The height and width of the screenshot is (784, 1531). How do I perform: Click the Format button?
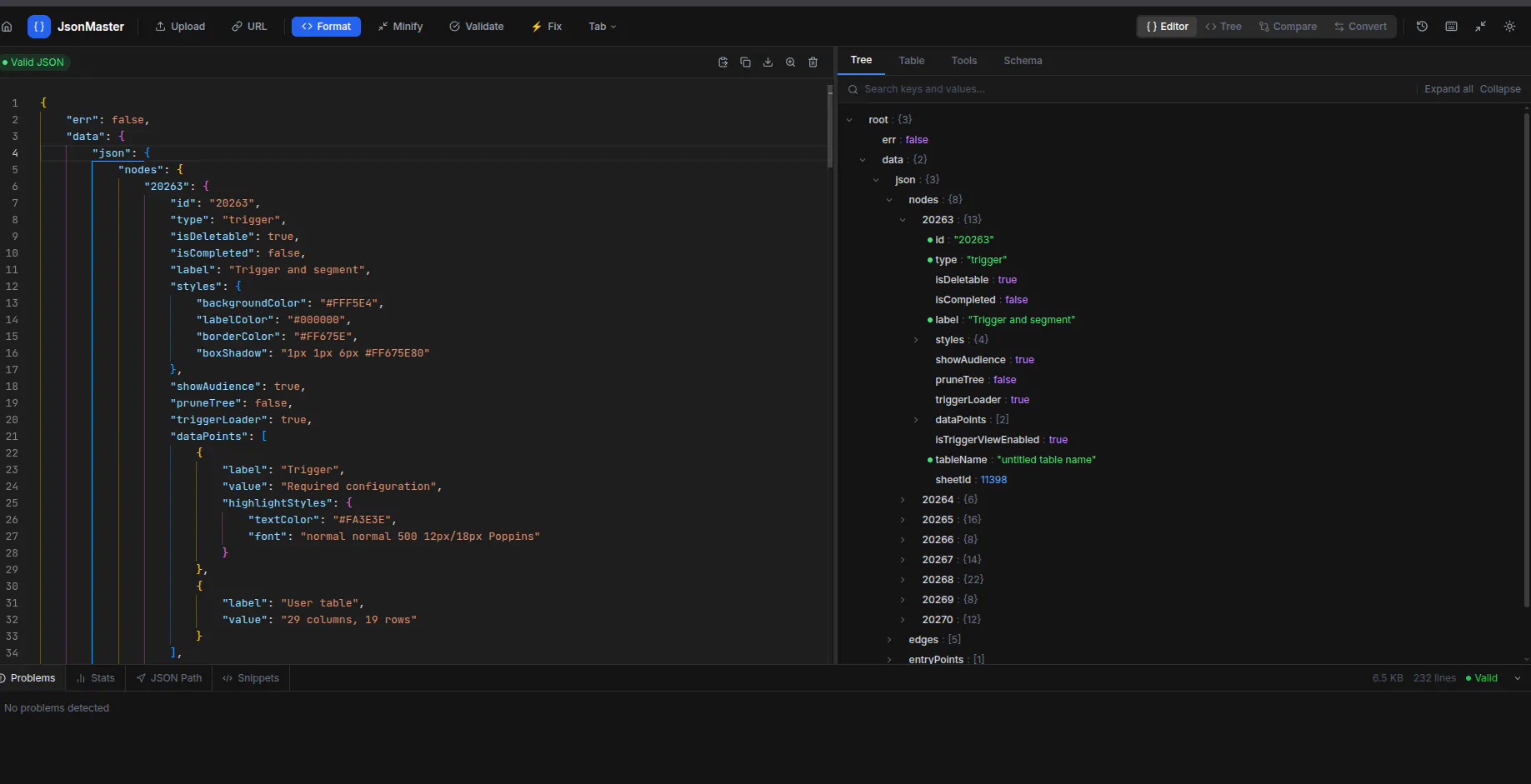point(326,27)
